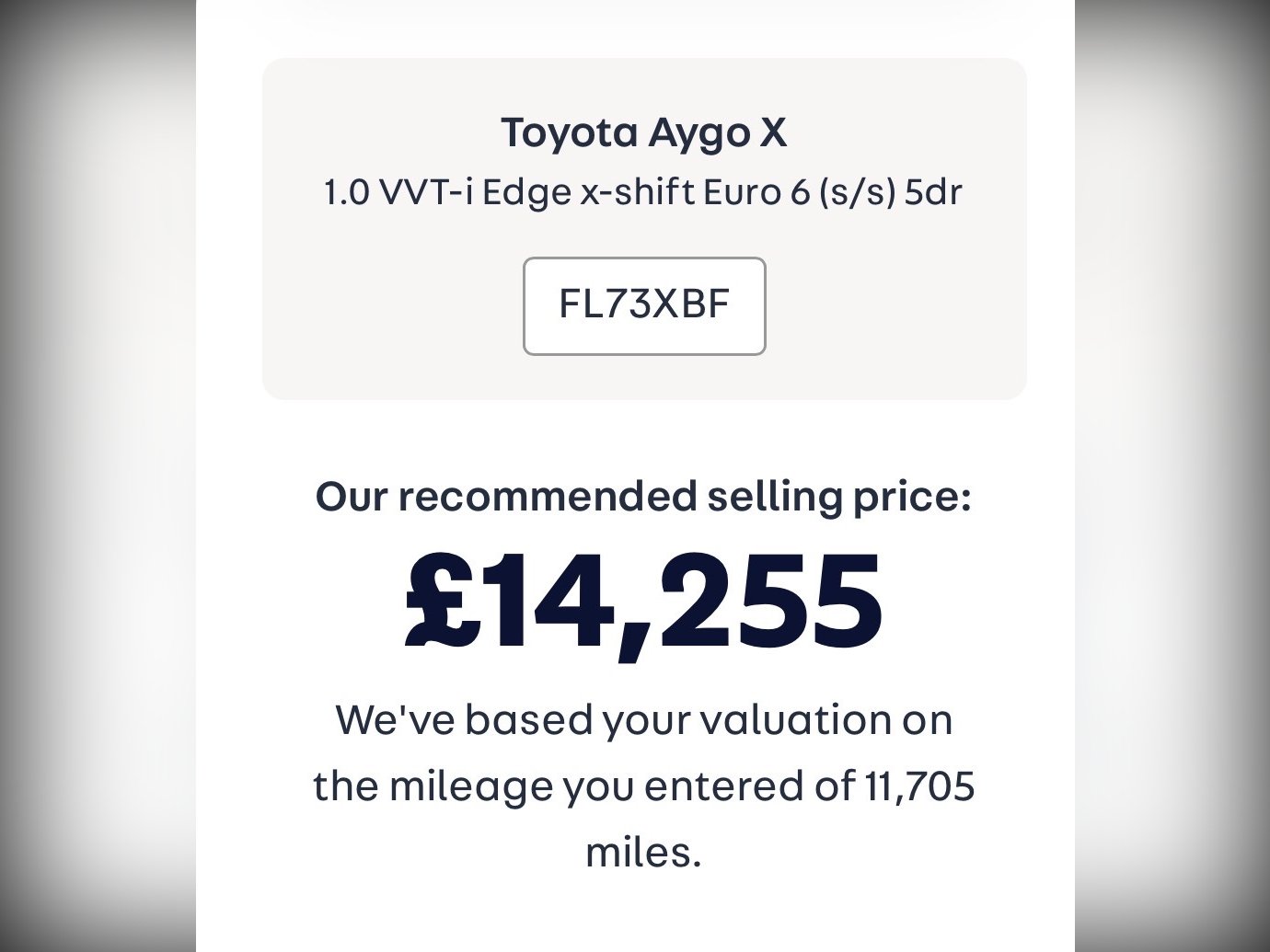Click the 11,705 mileage figure
This screenshot has width=1270, height=952.
coord(920,786)
